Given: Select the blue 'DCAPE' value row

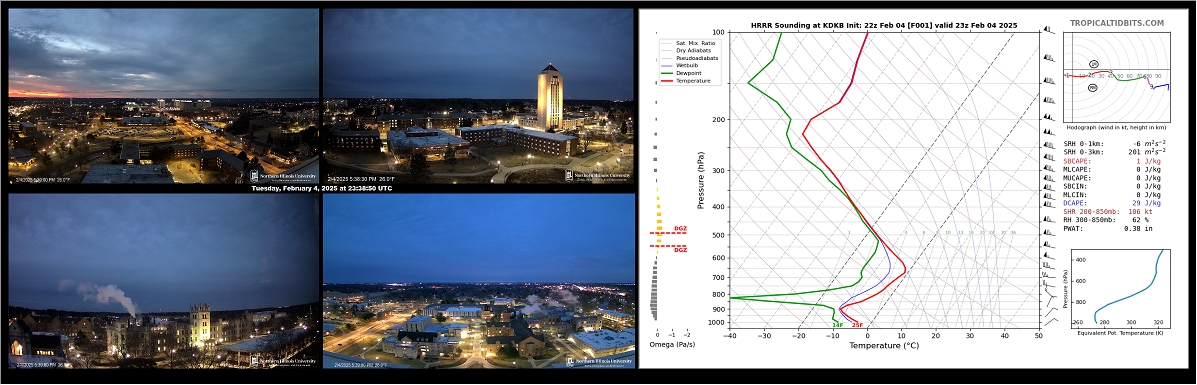Looking at the screenshot, I should tap(1113, 203).
